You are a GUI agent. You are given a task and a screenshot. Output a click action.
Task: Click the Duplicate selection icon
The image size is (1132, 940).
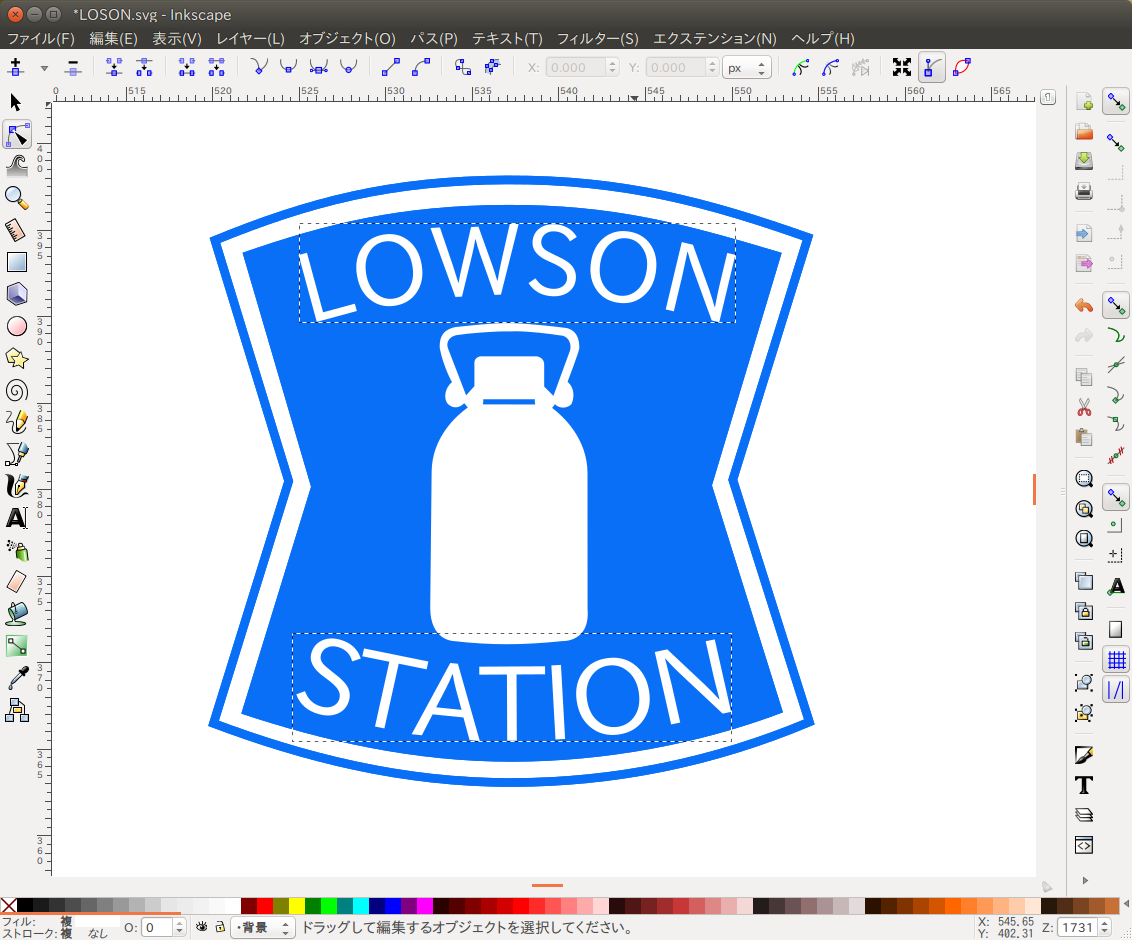[1084, 581]
